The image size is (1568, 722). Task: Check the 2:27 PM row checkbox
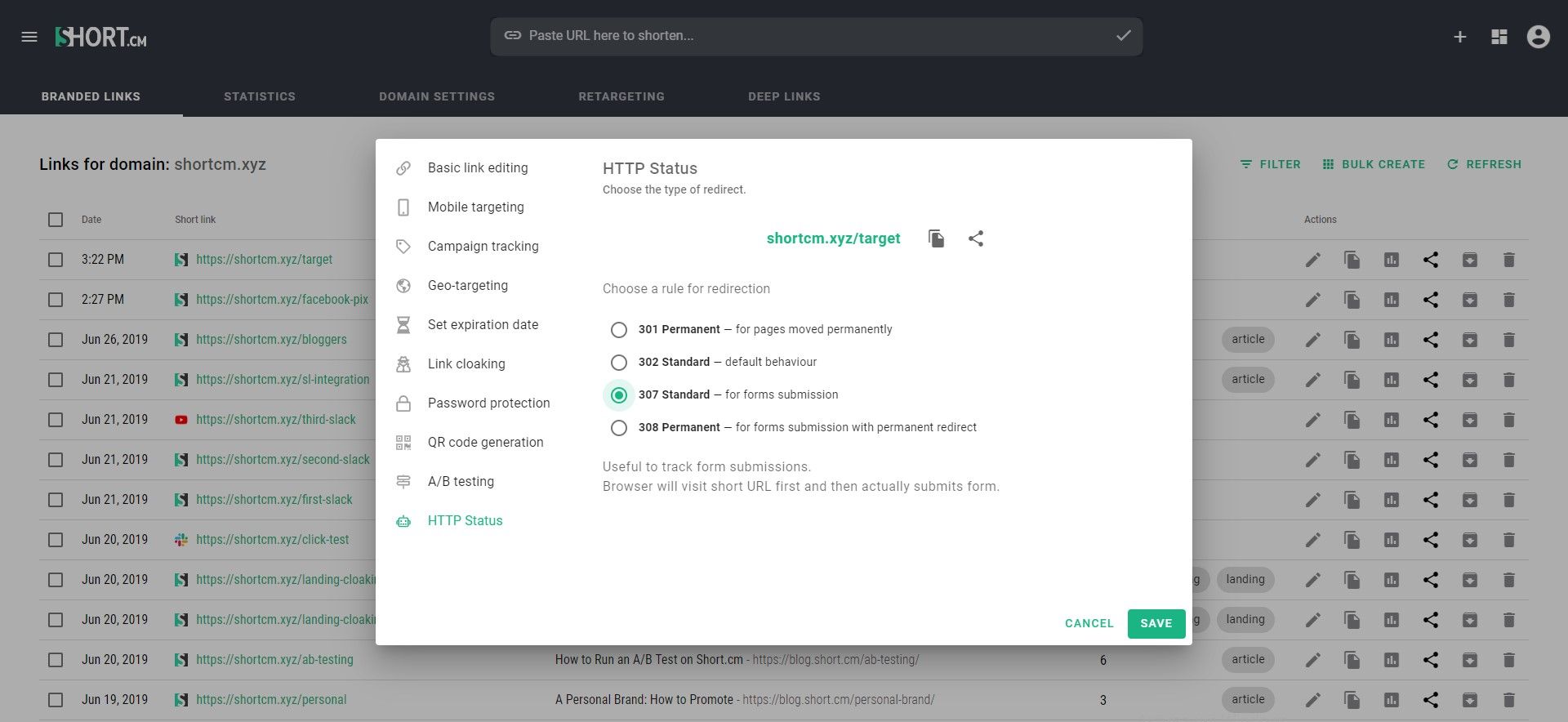(56, 300)
